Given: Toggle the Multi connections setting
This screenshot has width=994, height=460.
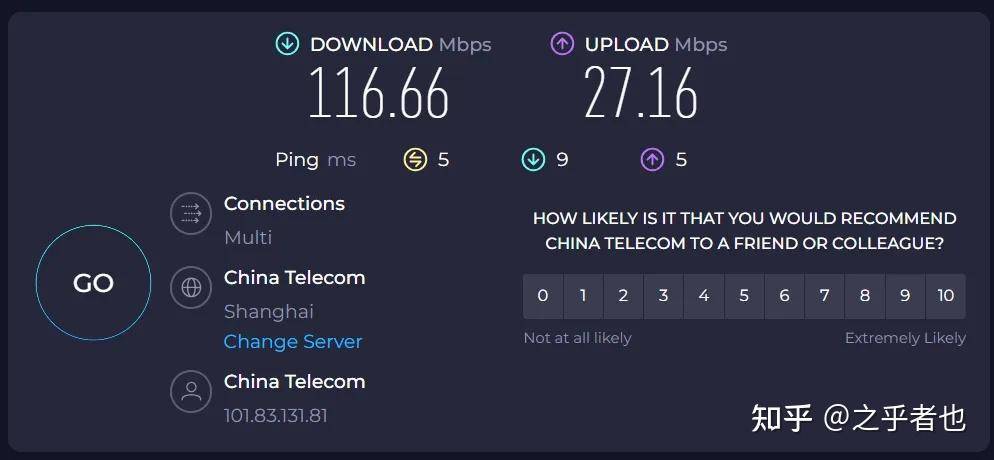Looking at the screenshot, I should coord(248,238).
